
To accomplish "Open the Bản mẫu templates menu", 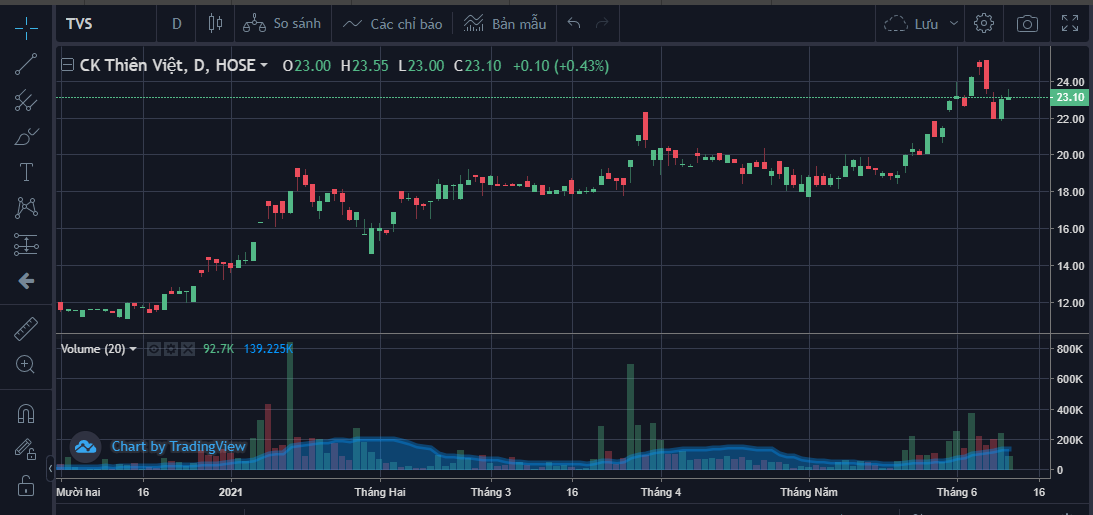I will [505, 23].
